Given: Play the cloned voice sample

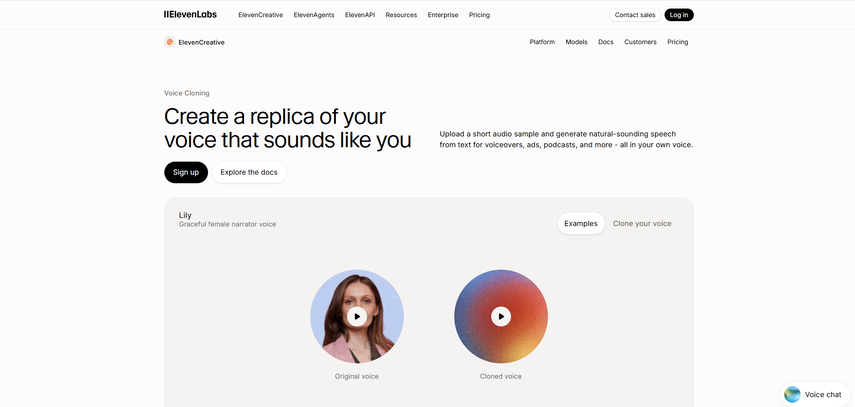Looking at the screenshot, I should 501,316.
